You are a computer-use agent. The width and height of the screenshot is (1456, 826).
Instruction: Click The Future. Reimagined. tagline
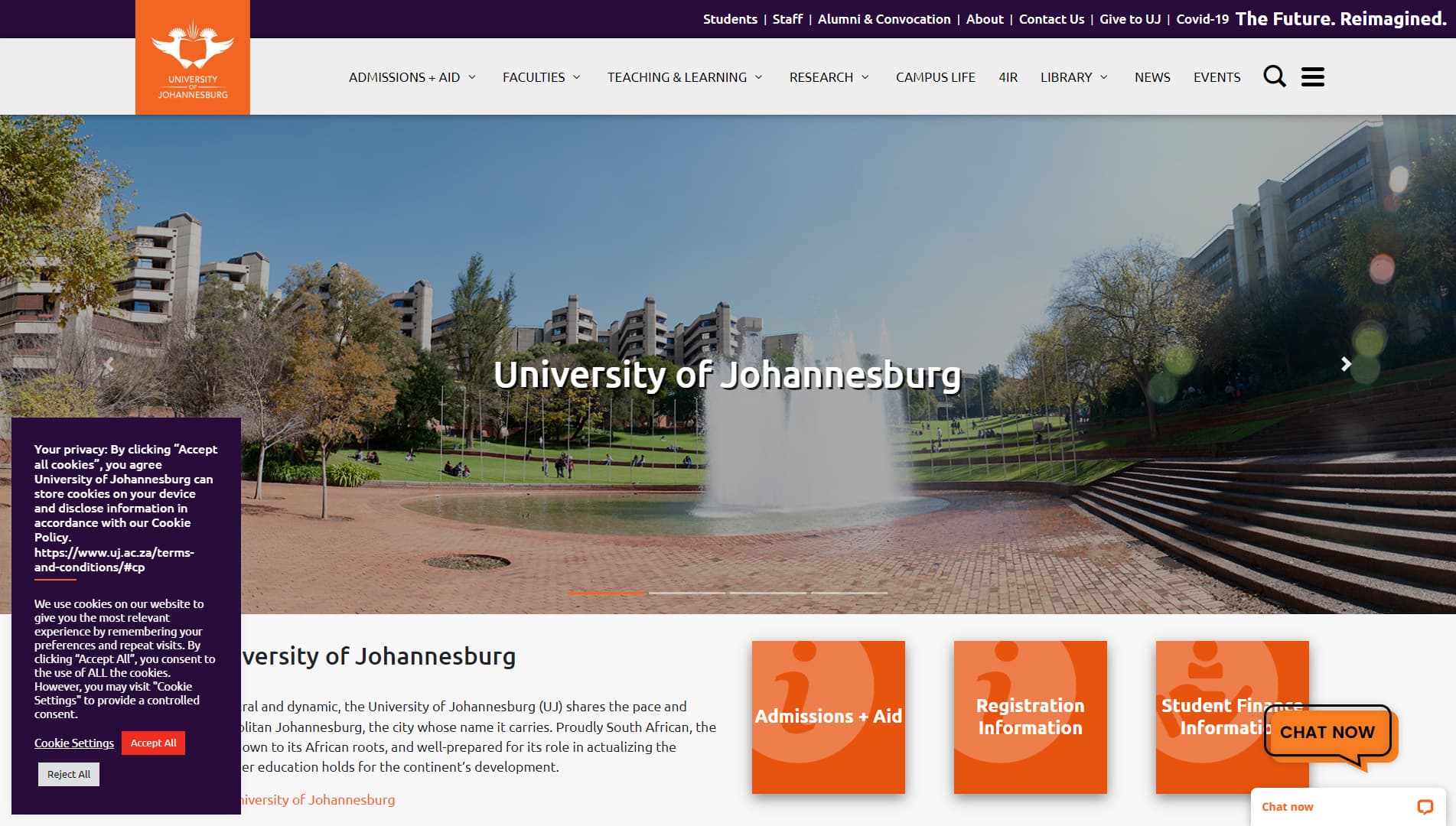(1341, 18)
